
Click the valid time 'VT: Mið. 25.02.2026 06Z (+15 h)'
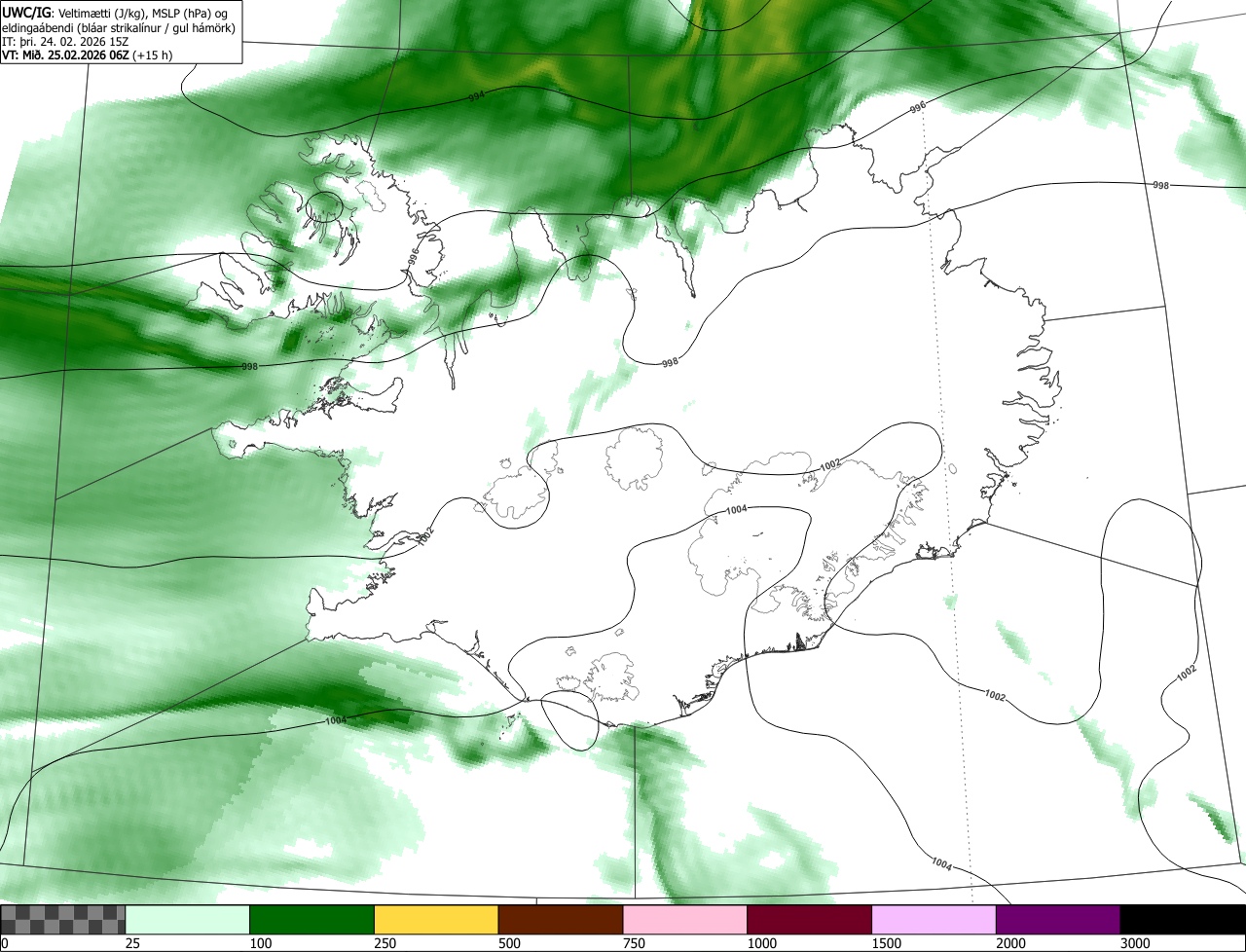[88, 55]
